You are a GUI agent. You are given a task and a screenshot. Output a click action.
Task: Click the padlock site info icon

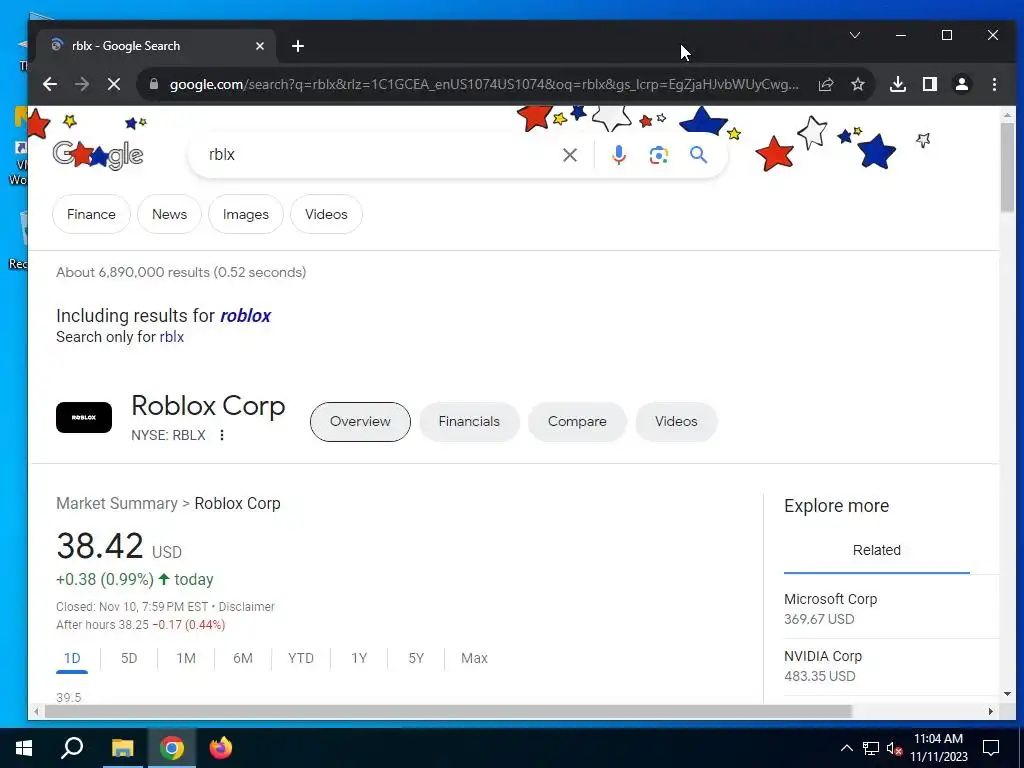[153, 84]
